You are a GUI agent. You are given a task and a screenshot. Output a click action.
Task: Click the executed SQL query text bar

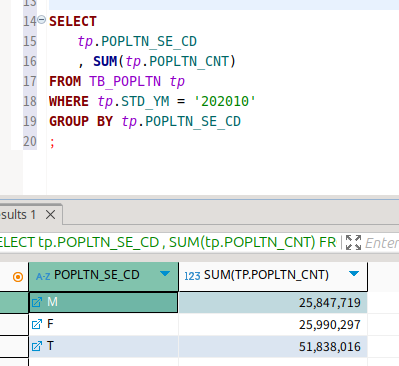click(x=168, y=242)
